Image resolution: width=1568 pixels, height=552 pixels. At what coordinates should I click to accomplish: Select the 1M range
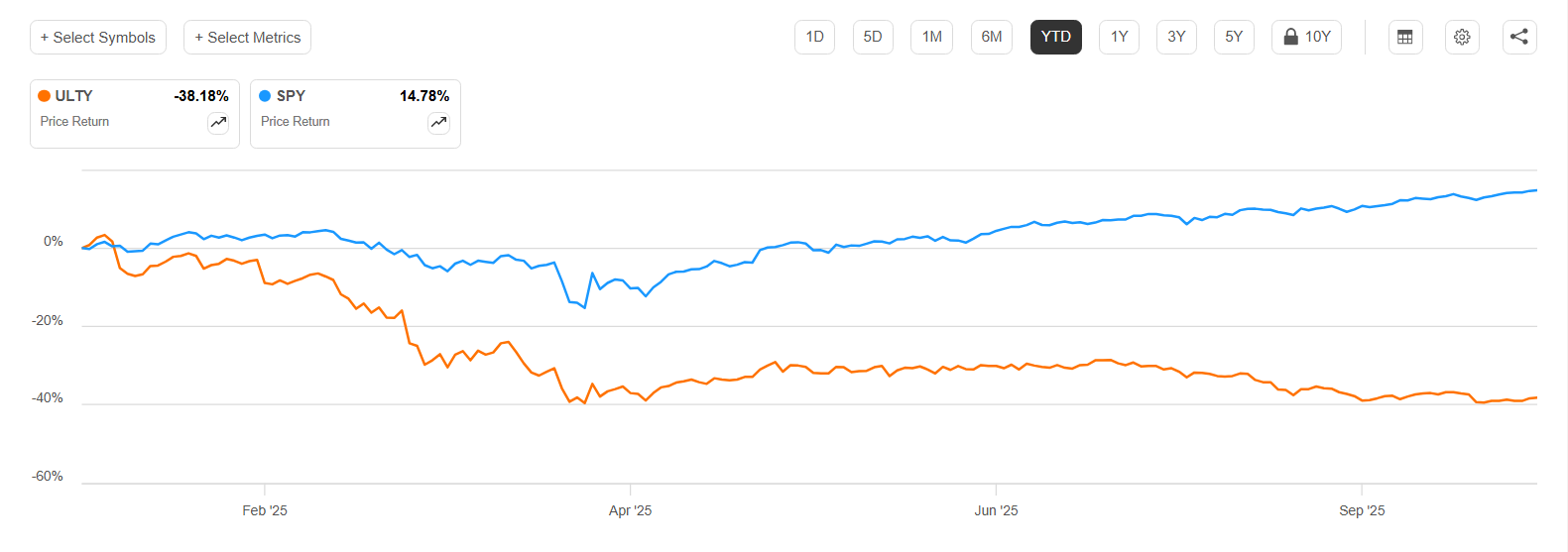[x=931, y=38]
